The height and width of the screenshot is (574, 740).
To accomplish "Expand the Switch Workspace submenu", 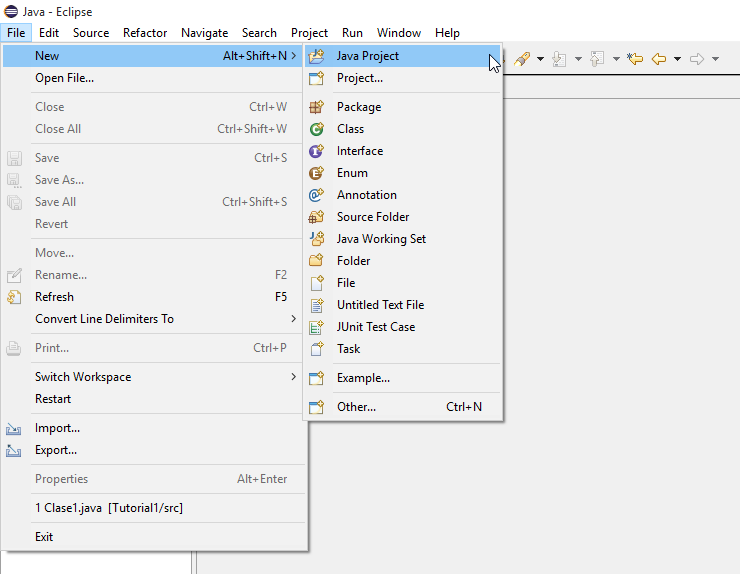I will (294, 377).
